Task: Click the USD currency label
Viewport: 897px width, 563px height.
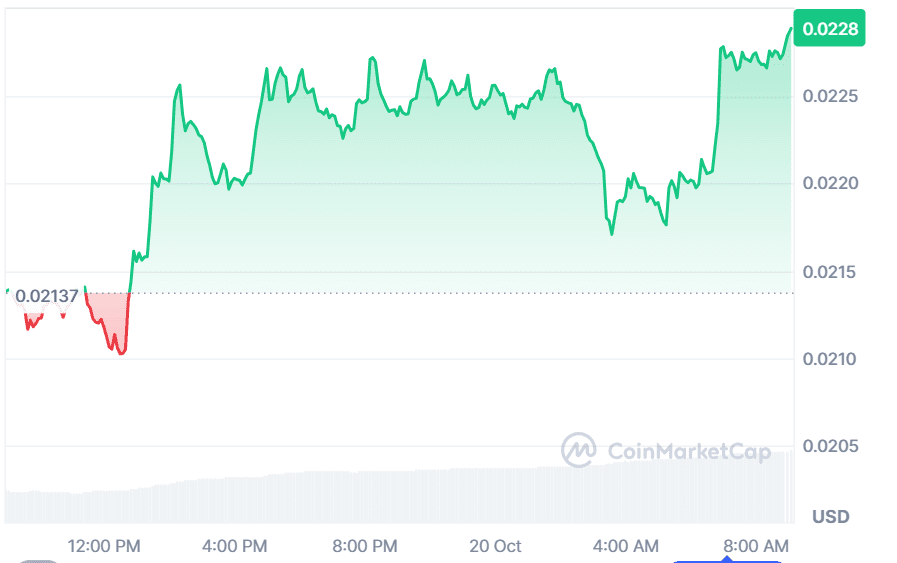Action: 830,516
